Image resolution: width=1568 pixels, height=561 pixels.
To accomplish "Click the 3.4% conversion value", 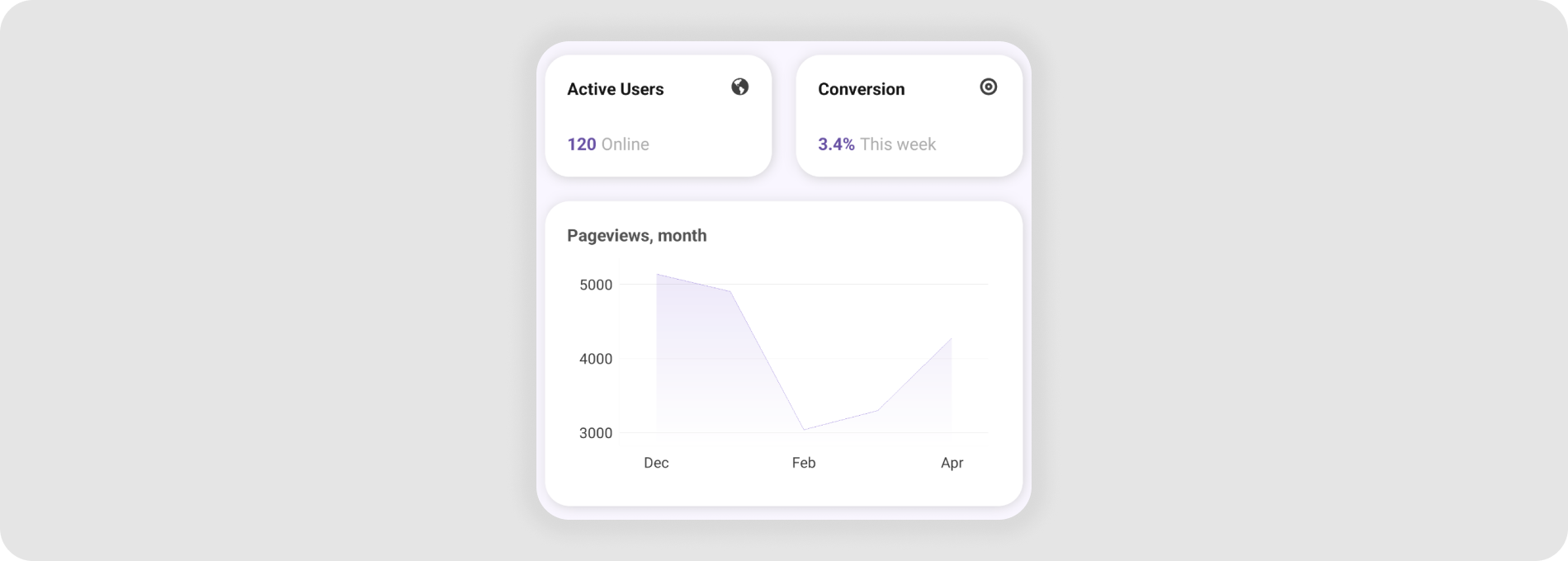I will (835, 144).
